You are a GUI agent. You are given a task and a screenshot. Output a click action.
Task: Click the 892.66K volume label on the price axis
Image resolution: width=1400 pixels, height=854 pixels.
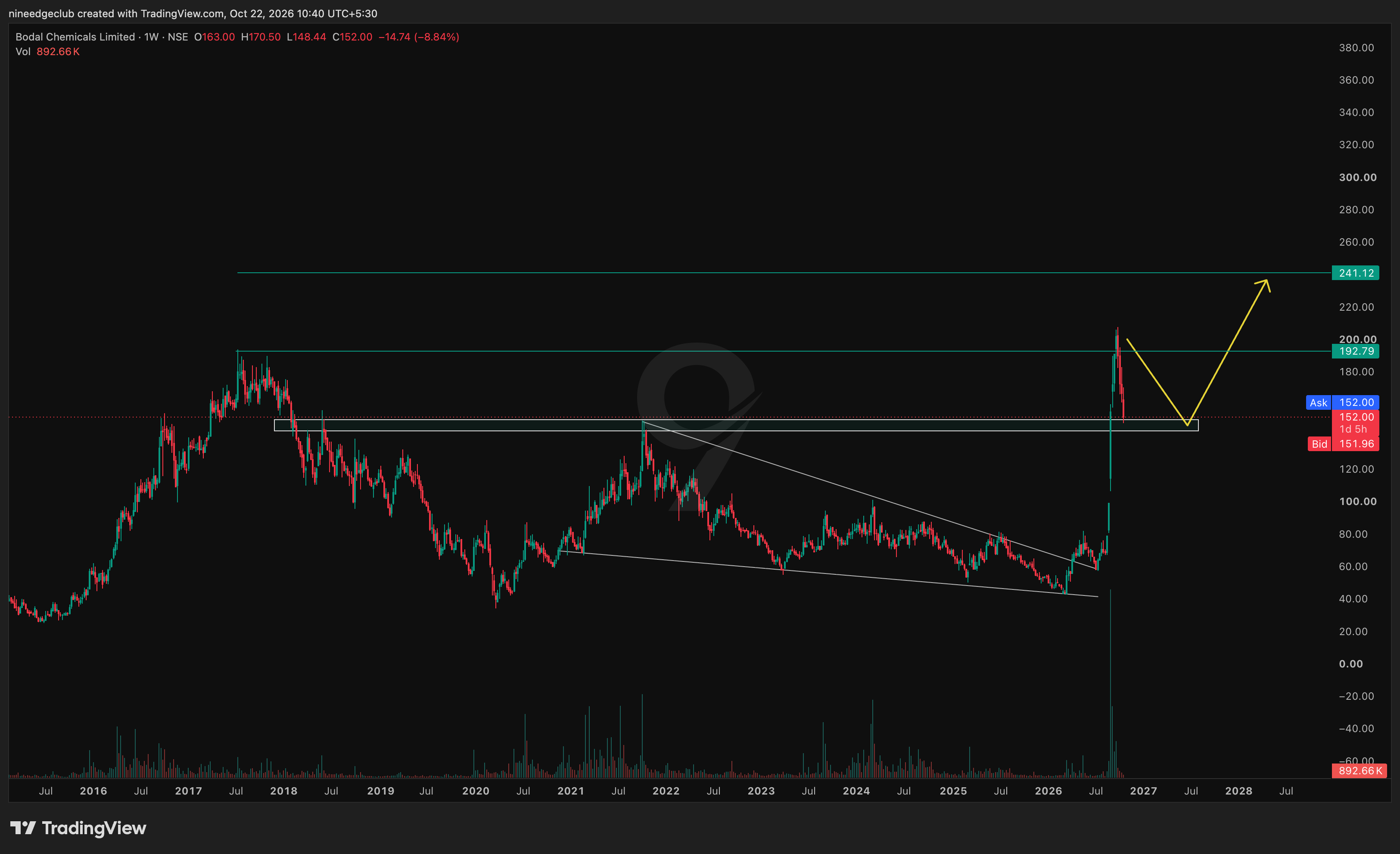click(1360, 770)
